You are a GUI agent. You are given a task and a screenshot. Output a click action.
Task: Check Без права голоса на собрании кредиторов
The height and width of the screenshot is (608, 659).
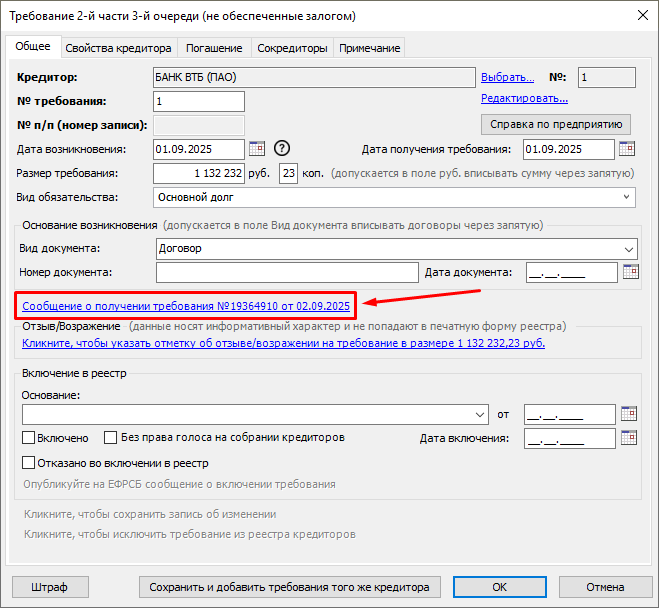[x=111, y=438]
